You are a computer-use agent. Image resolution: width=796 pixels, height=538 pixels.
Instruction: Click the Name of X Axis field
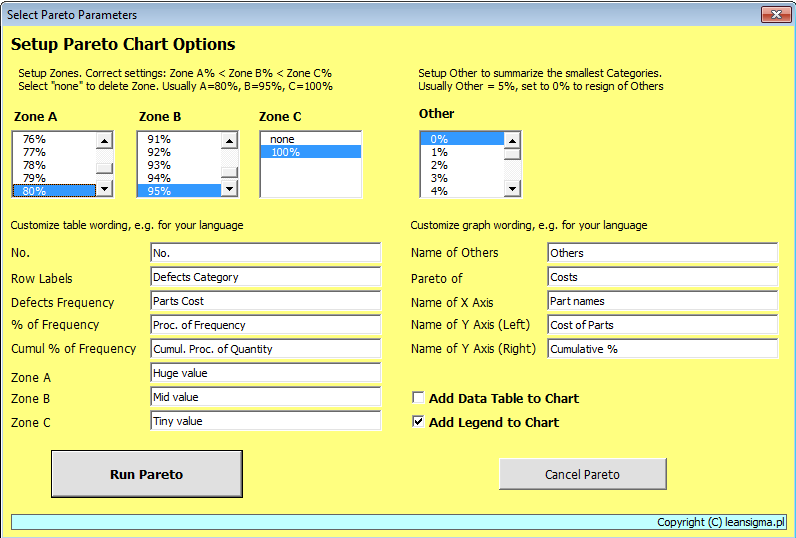tap(662, 301)
